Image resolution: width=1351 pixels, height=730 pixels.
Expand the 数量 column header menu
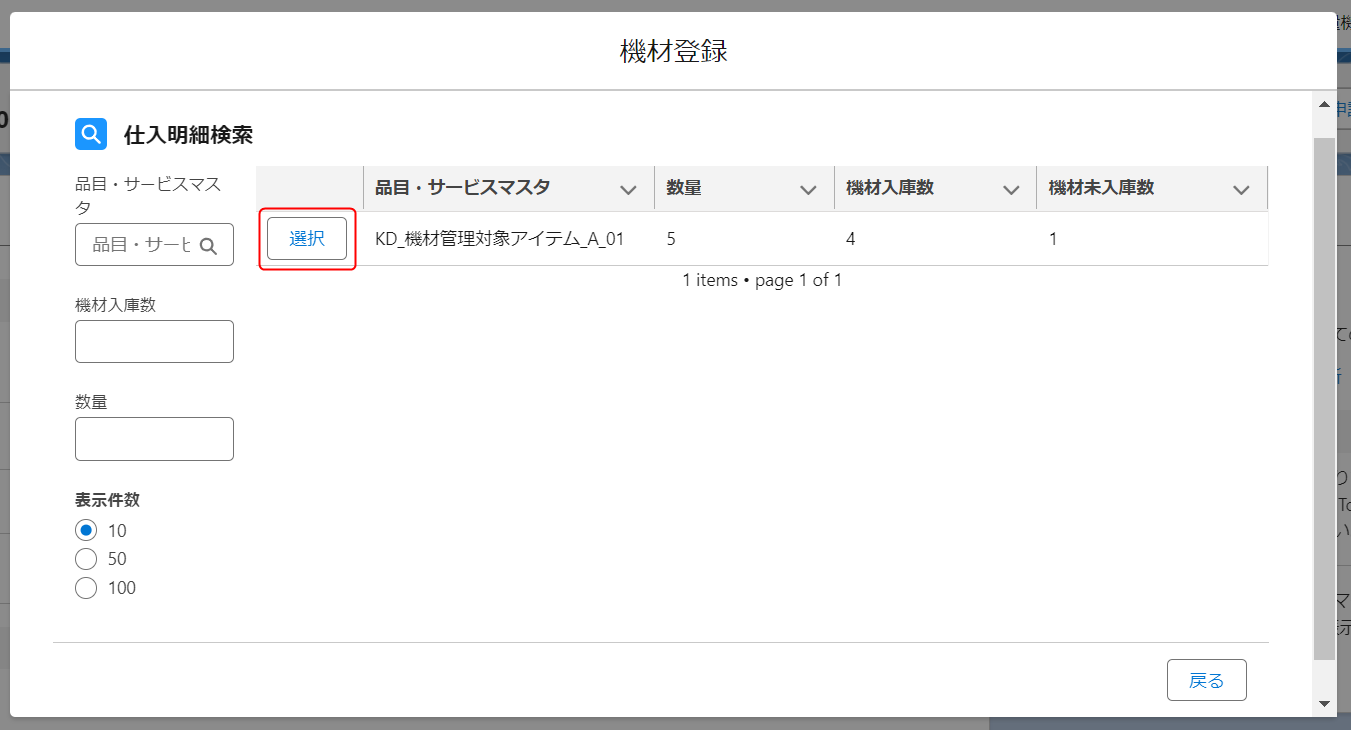coord(808,189)
